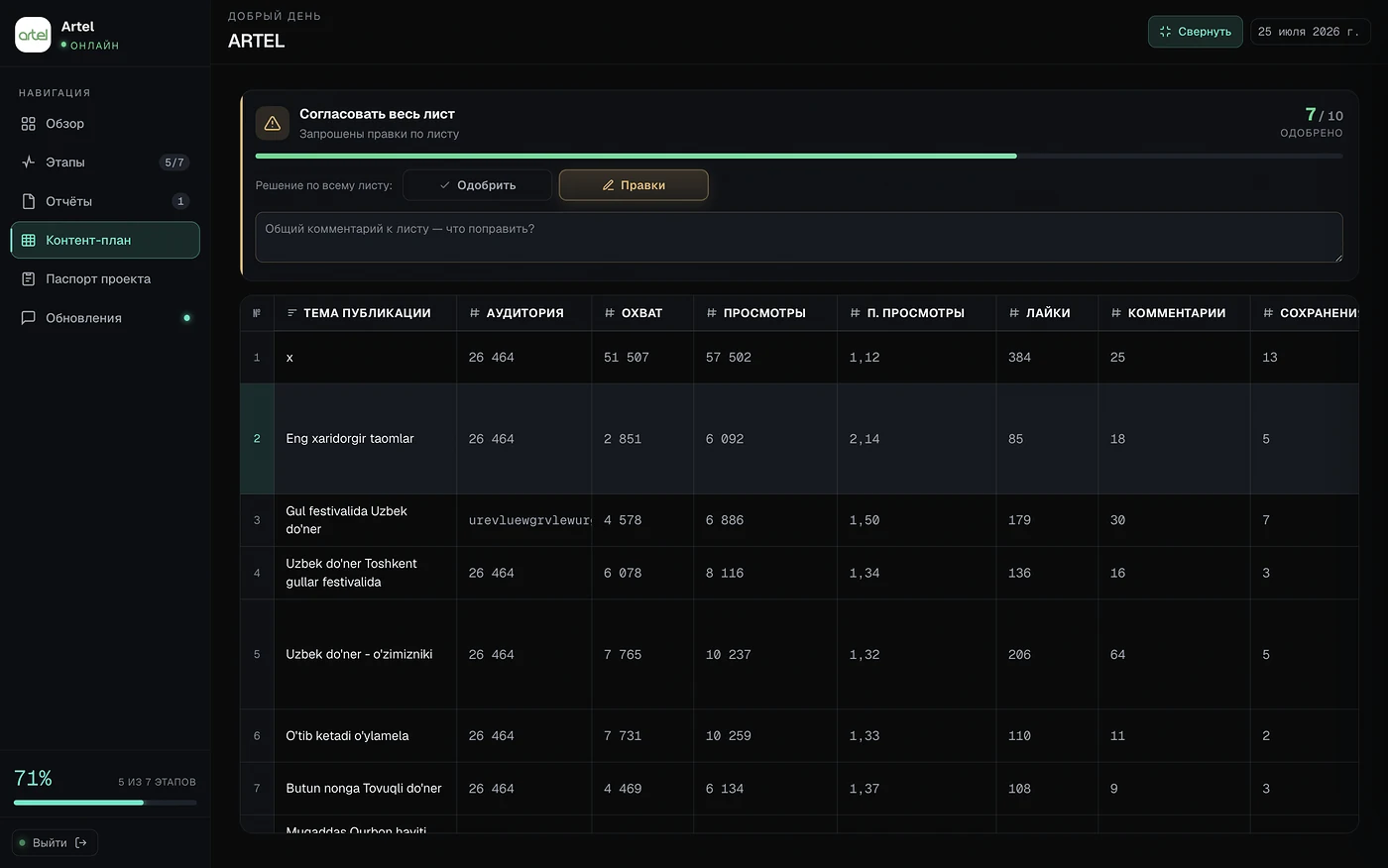The height and width of the screenshot is (868, 1388).
Task: Collapse the view with Свернуть
Action: point(1195,32)
